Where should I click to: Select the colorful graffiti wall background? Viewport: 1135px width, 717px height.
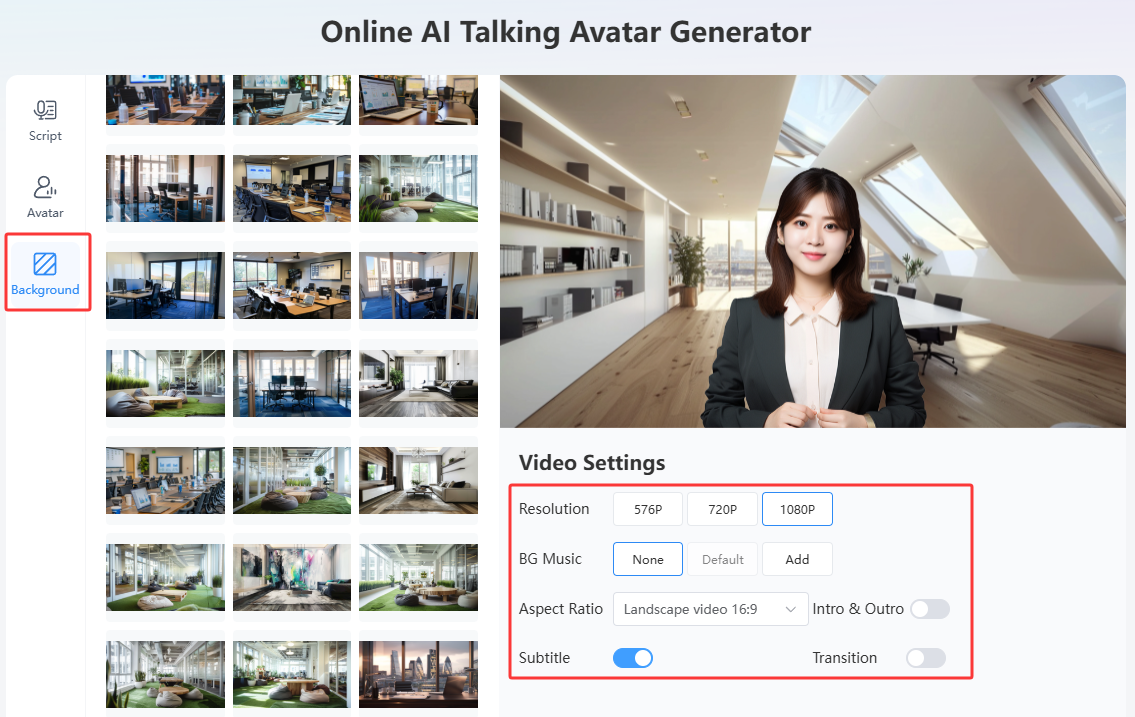(x=291, y=577)
